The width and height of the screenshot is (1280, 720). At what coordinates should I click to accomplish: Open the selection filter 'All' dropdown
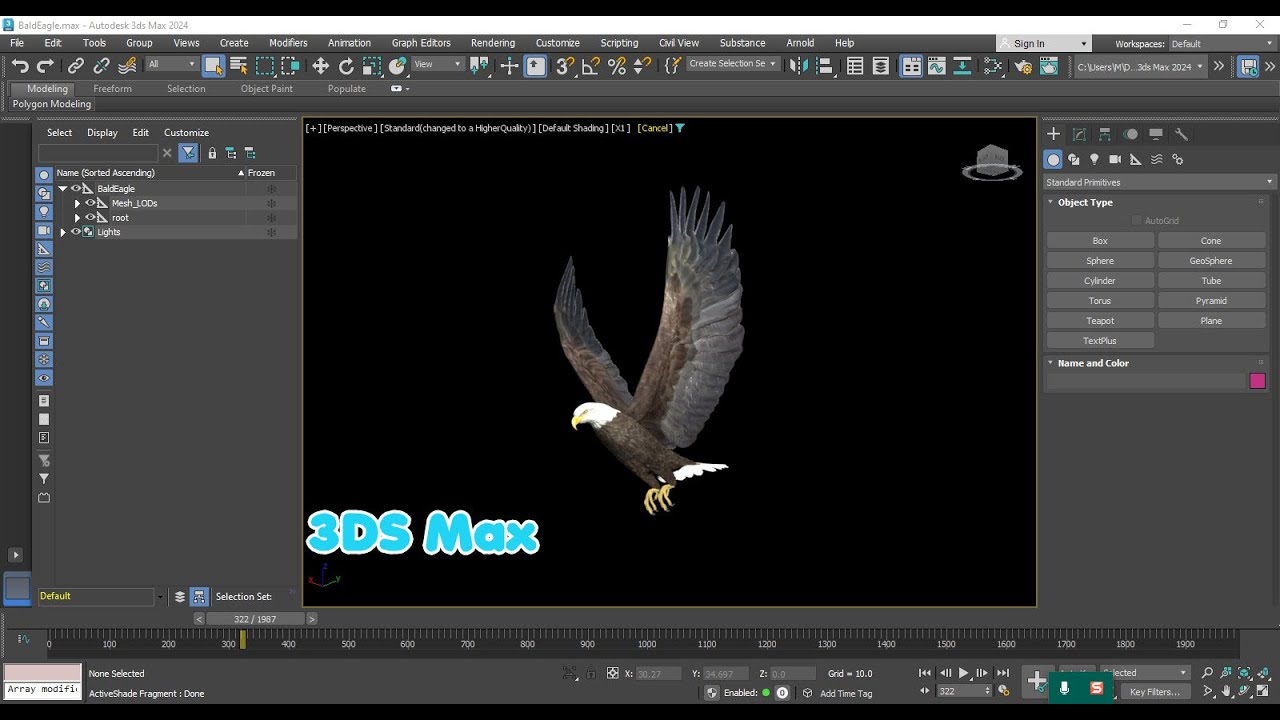point(172,64)
